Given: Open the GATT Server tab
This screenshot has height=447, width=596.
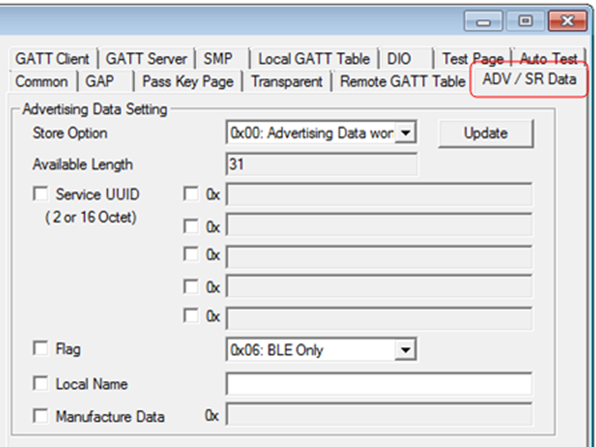Looking at the screenshot, I should [146, 59].
